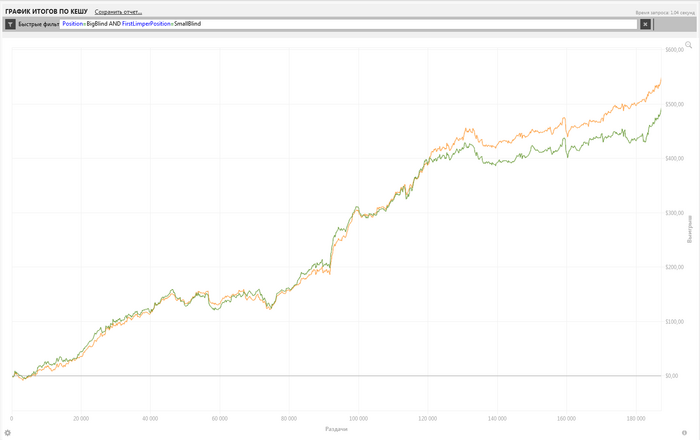Click the 80 000 hands axis label
The width and height of the screenshot is (700, 440).
point(289,419)
